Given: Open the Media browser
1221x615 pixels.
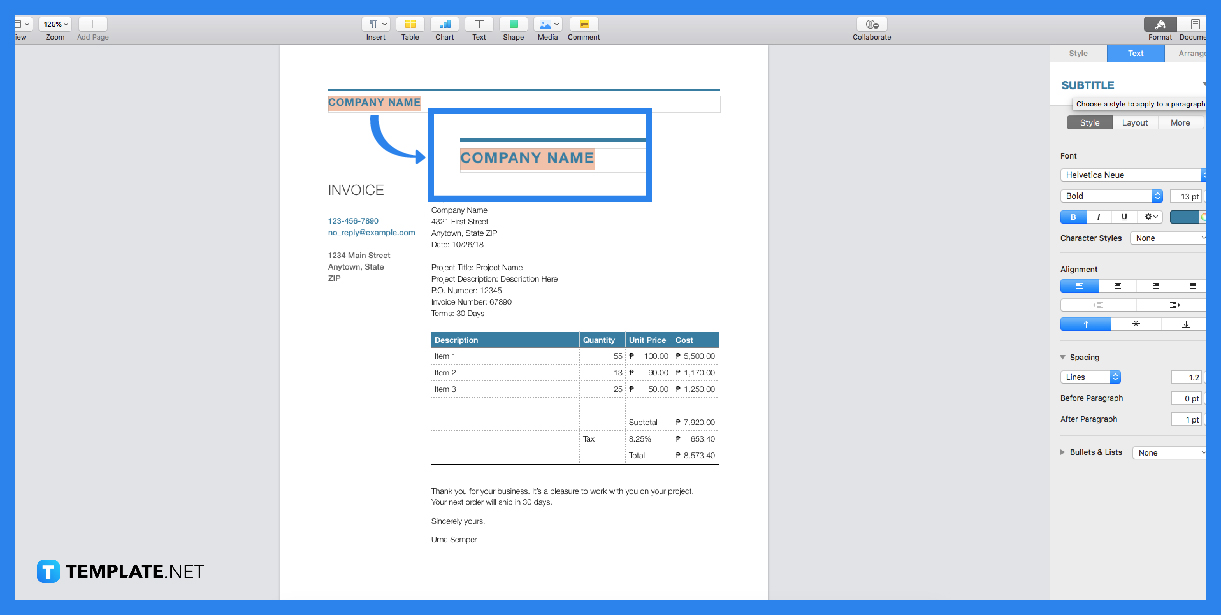Looking at the screenshot, I should click(x=547, y=23).
